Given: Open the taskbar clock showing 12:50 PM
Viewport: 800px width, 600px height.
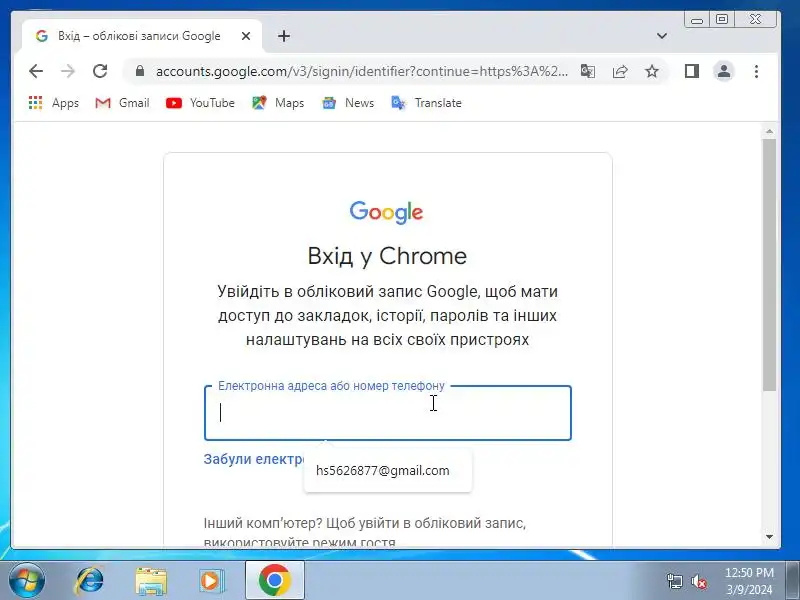Looking at the screenshot, I should 749,581.
